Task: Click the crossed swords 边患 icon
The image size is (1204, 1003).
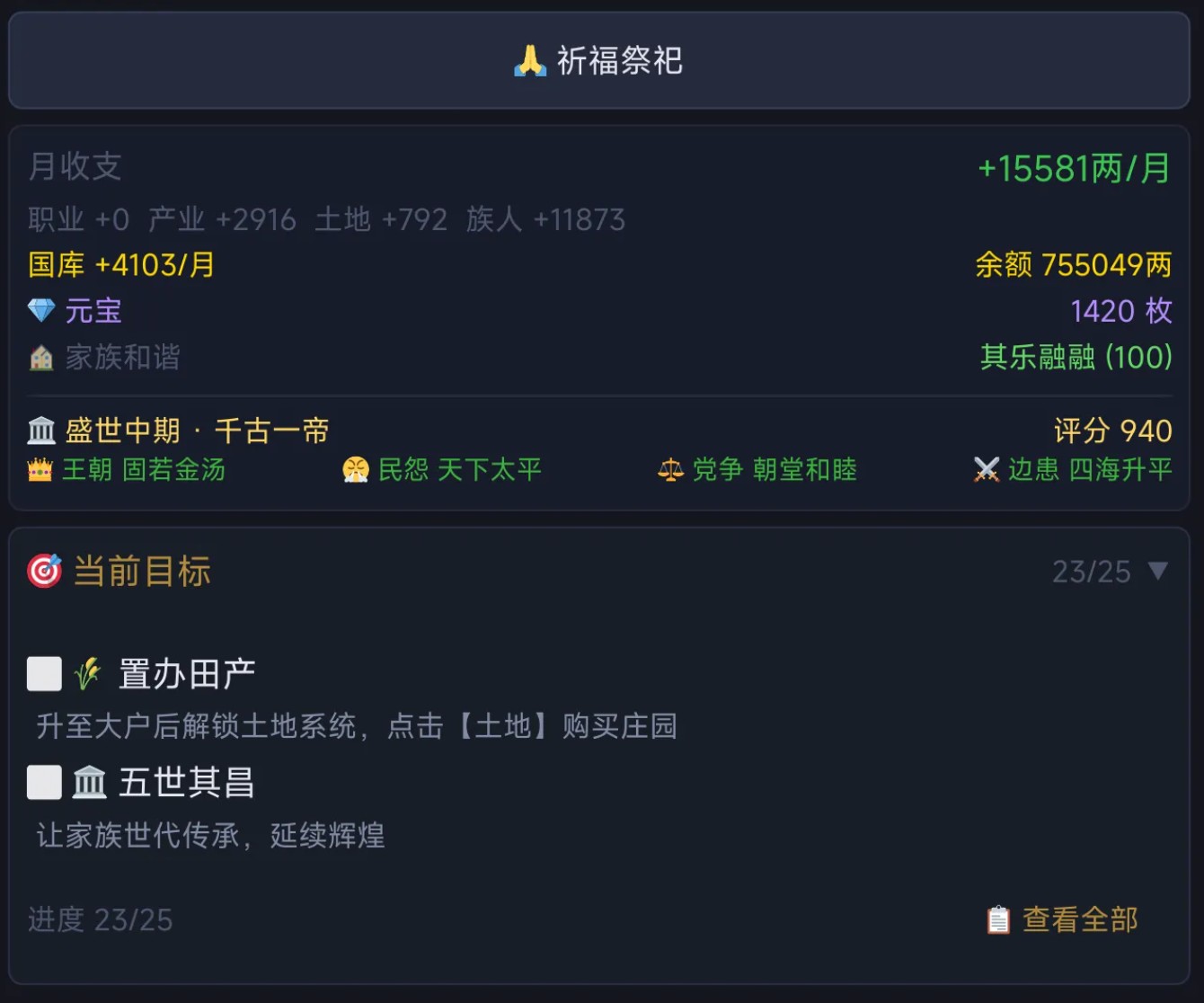Action: tap(987, 470)
